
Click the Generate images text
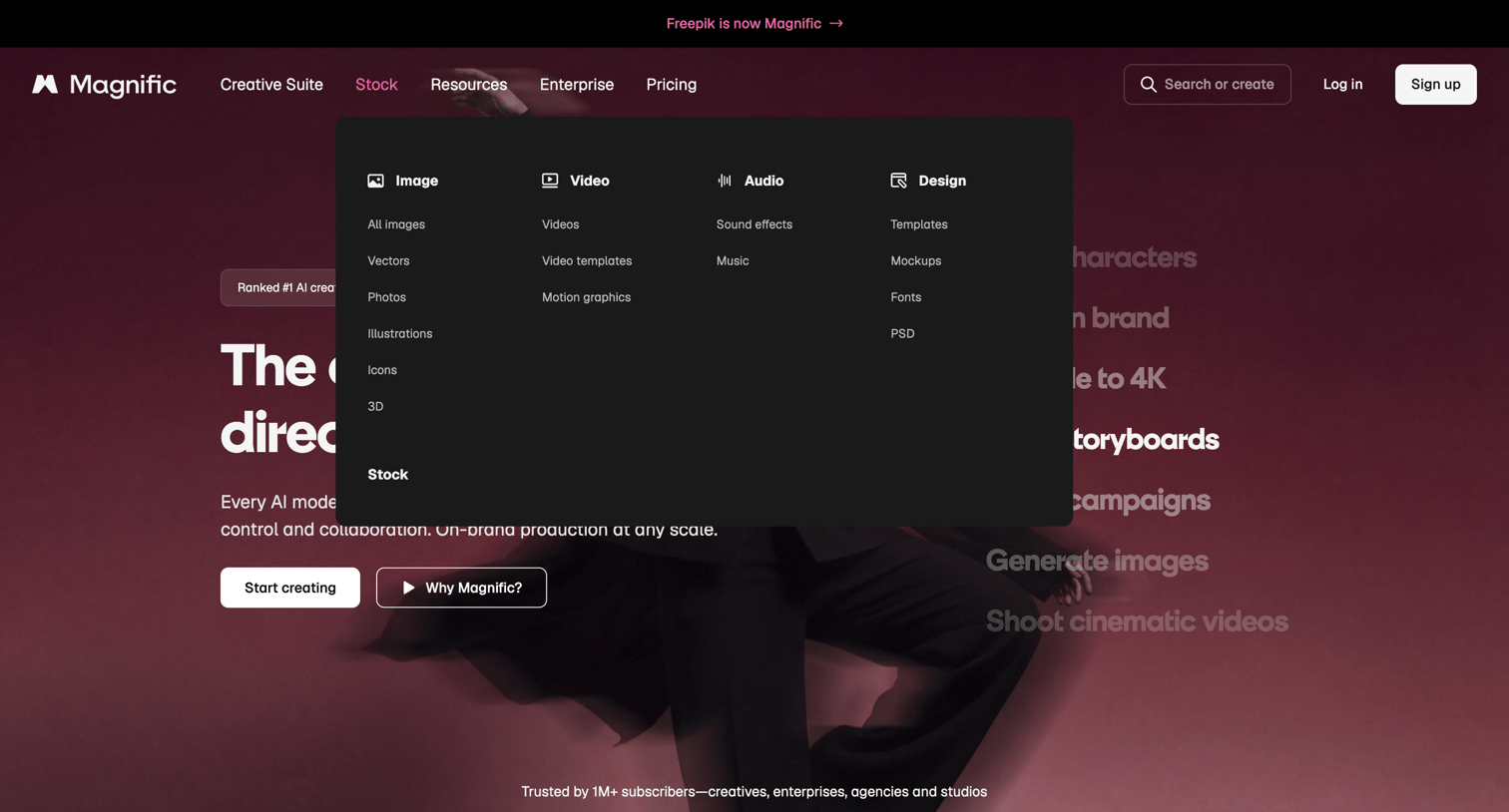[1097, 561]
